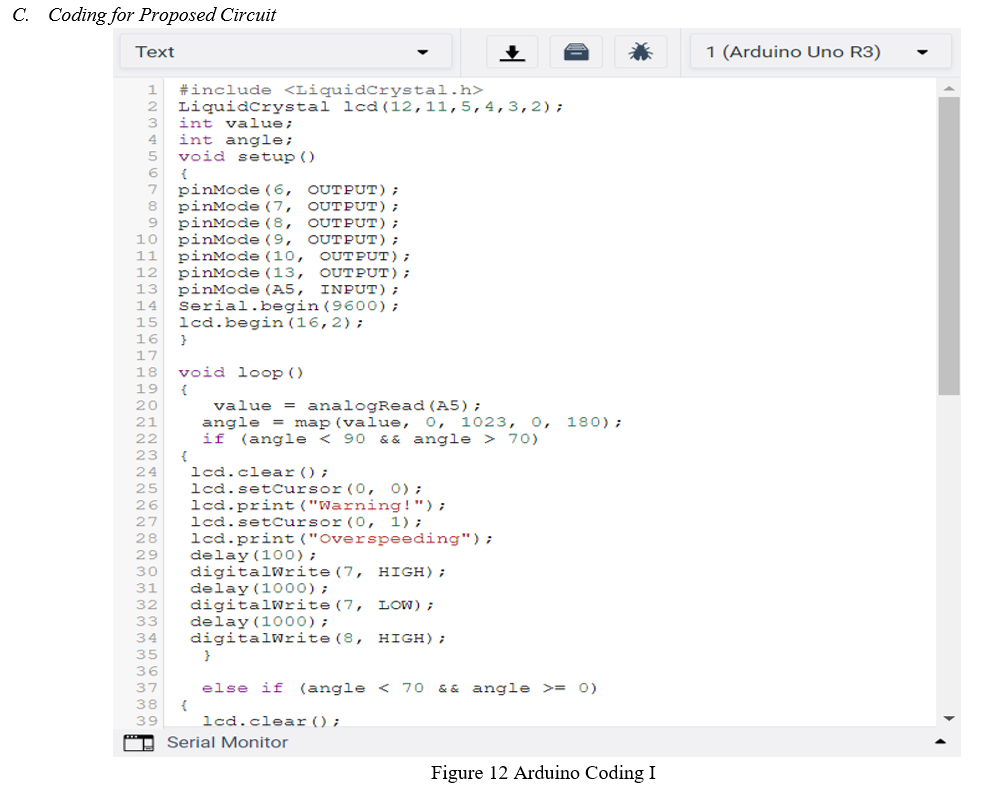
Task: Click 'pinMode(10, OUTPUT);' line
Action: pyautogui.click(x=294, y=256)
